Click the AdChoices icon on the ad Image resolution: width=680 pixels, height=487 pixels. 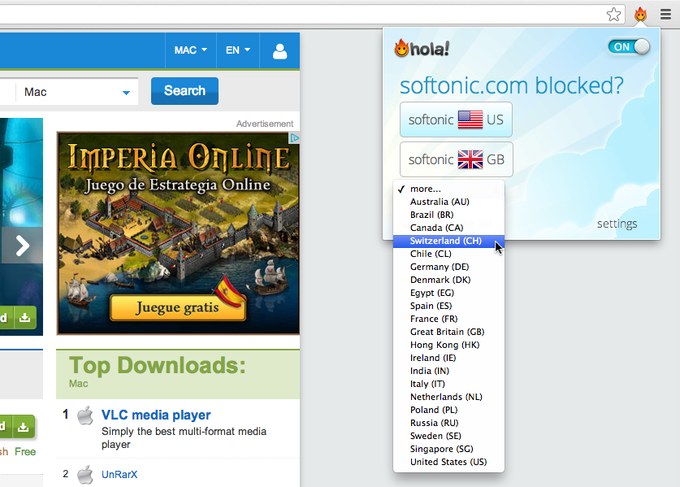pos(294,138)
